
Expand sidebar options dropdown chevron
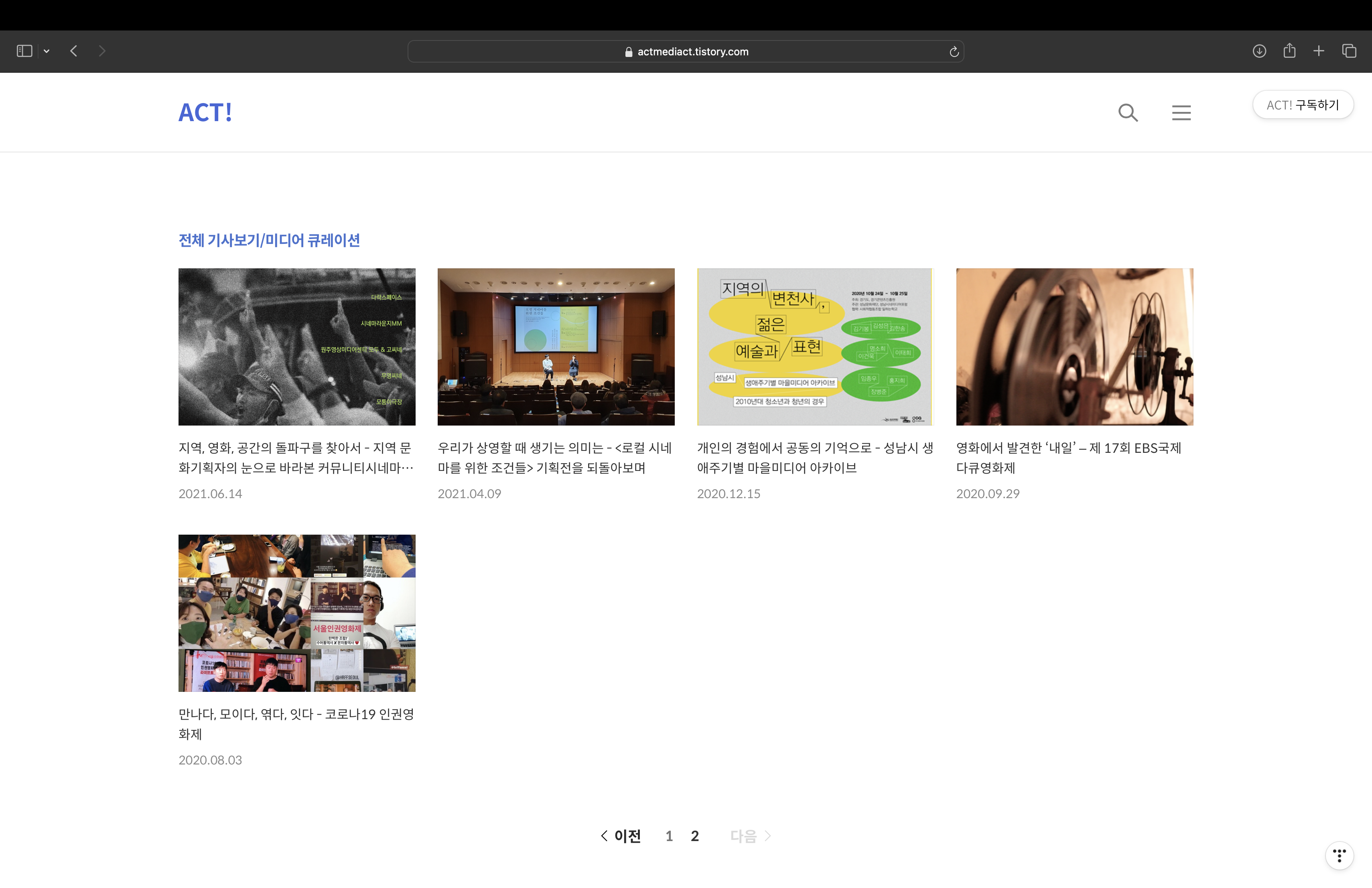point(47,51)
